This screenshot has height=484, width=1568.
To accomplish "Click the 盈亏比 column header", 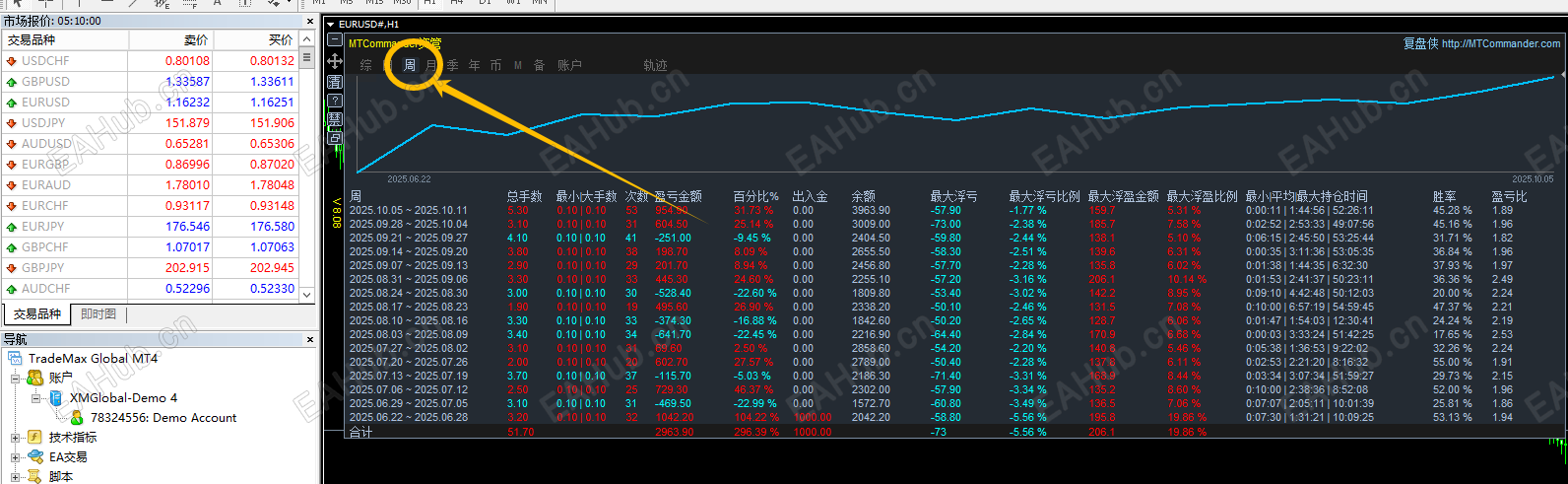I will [1510, 196].
